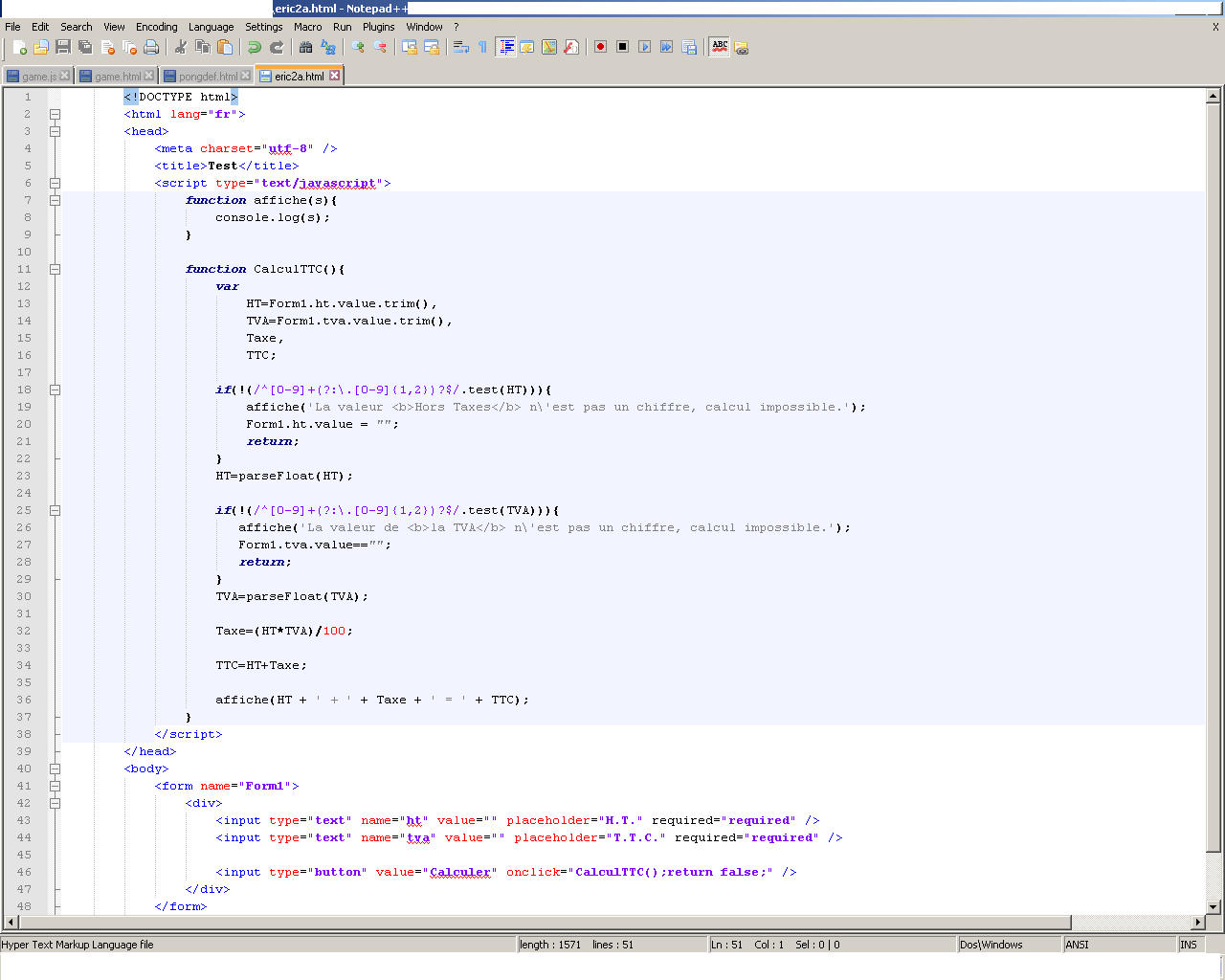Collapse the html tag fold on line 2
The height and width of the screenshot is (980, 1225).
[x=55, y=114]
